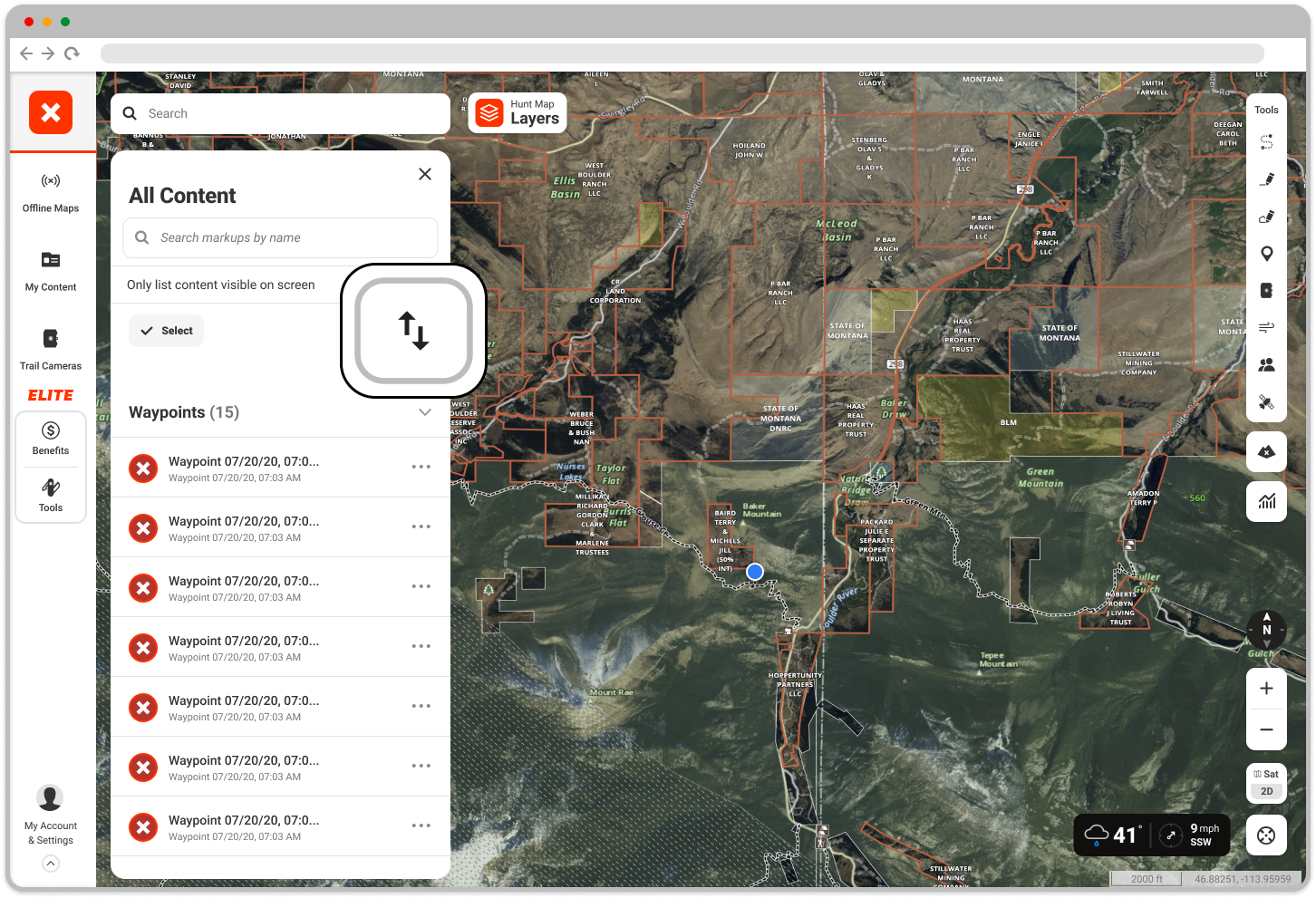Click the center-on-my-location button
The image size is (1316, 898).
(1267, 835)
